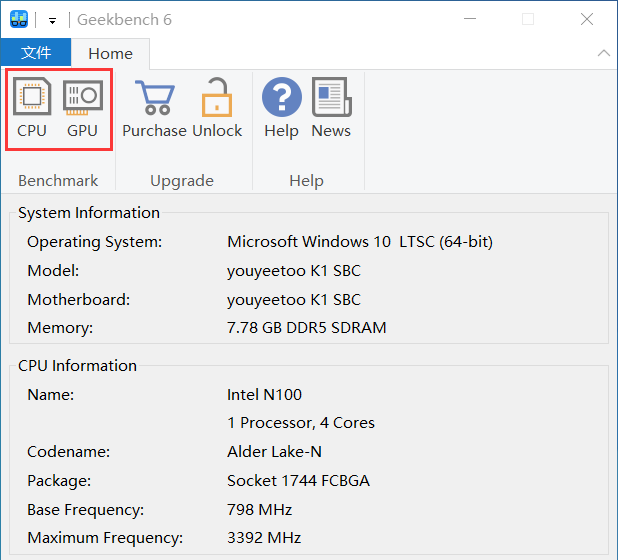This screenshot has height=560, width=619.
Task: Click the Alder Lake-N codename value
Action: coord(274,452)
